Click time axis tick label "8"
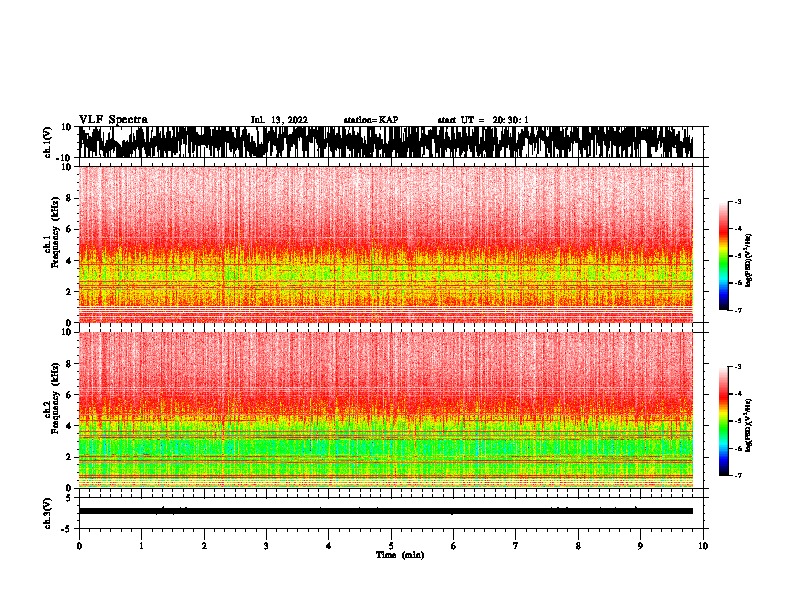The height and width of the screenshot is (612, 792). pos(578,546)
